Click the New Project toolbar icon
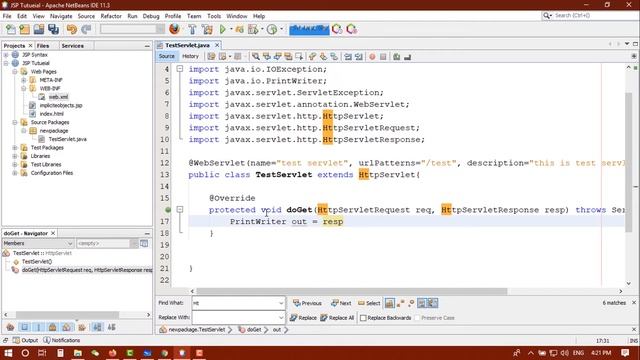Viewport: 640px width, 360px height. click(x=24, y=29)
